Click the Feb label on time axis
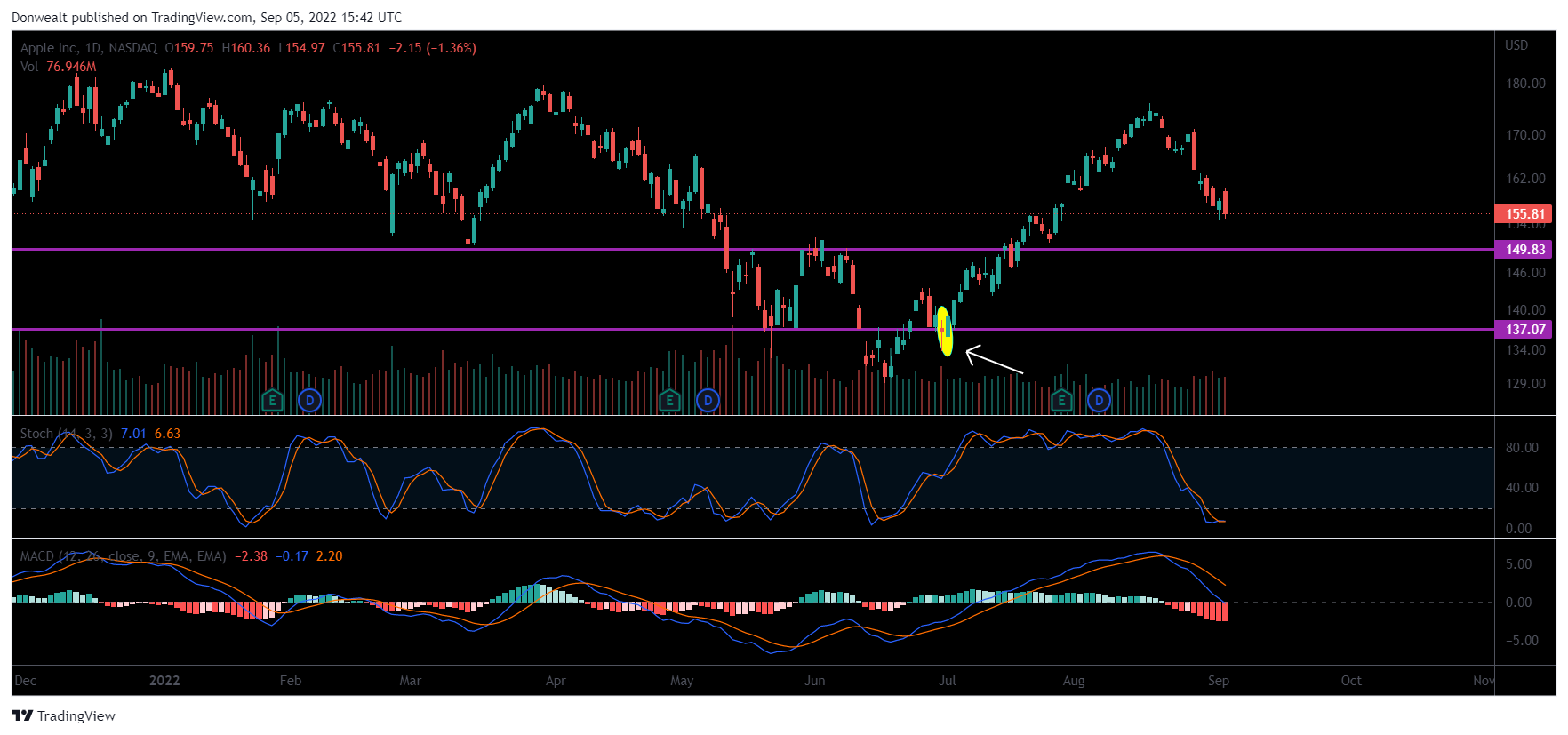Image resolution: width=1568 pixels, height=735 pixels. click(x=291, y=681)
